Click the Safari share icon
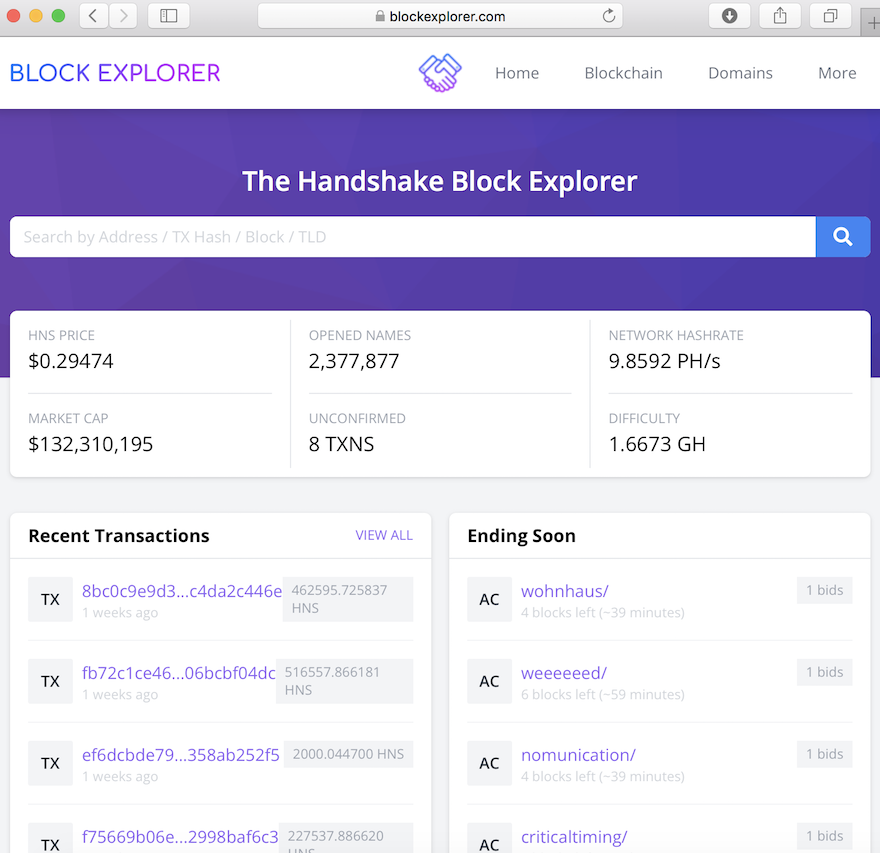This screenshot has width=880, height=853. (x=780, y=16)
